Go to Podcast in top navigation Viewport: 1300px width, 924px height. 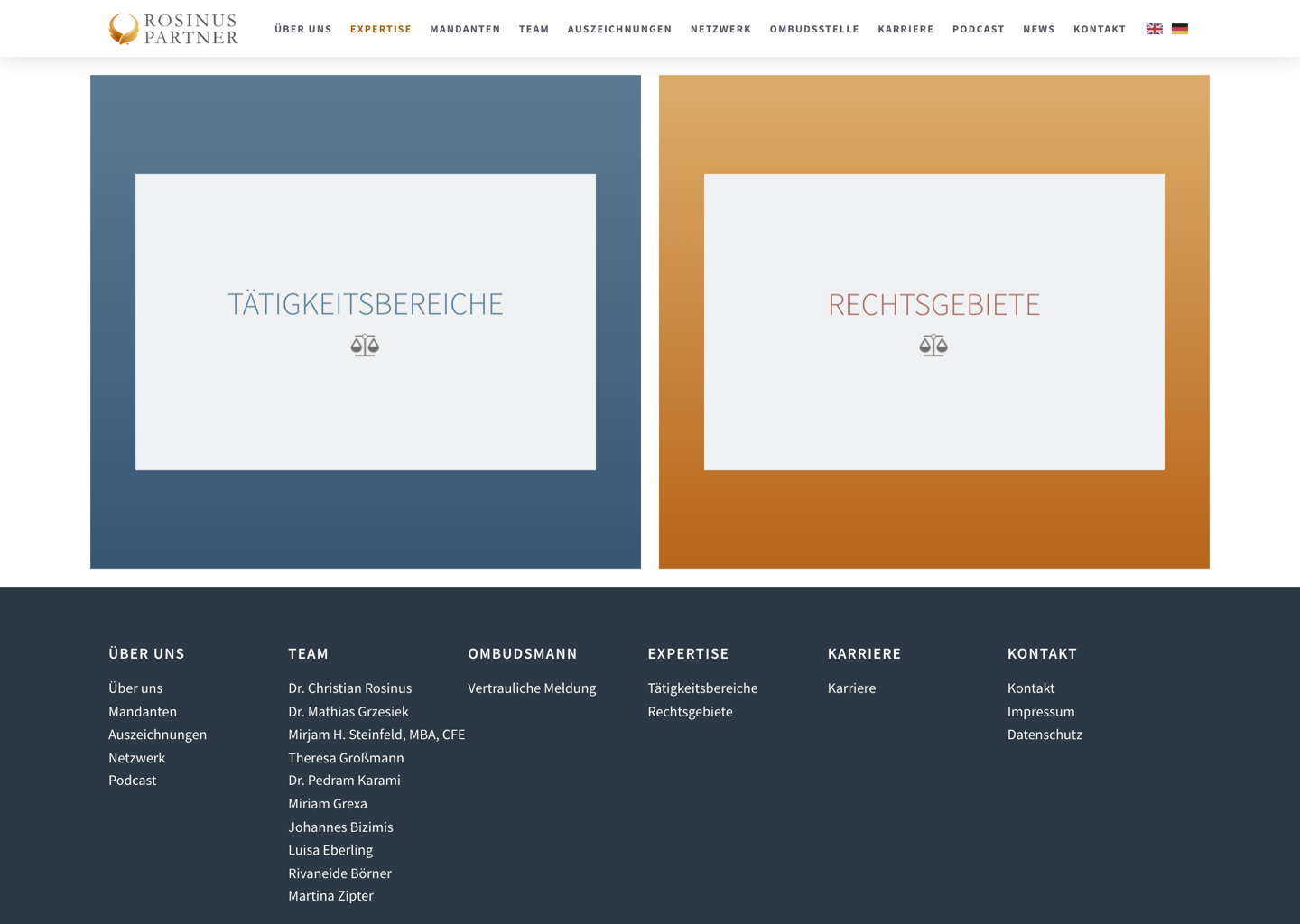tap(979, 29)
